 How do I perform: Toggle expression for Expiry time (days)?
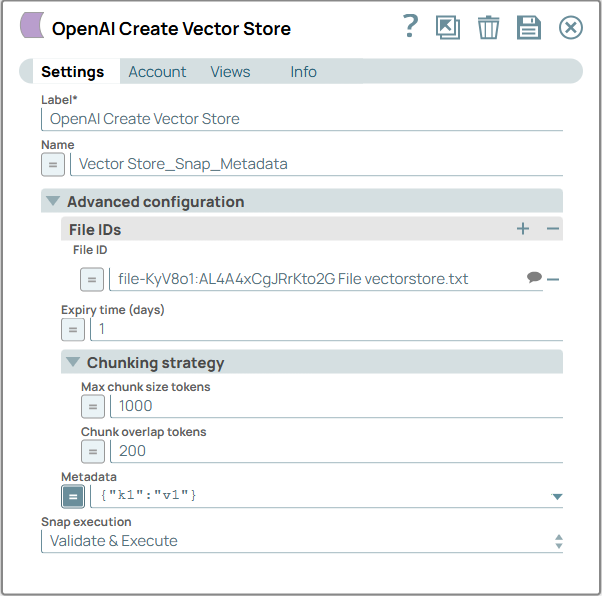(73, 329)
